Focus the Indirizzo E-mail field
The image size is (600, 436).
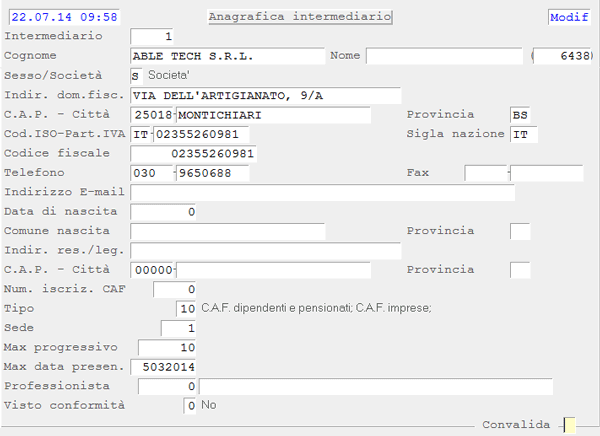tap(322, 192)
